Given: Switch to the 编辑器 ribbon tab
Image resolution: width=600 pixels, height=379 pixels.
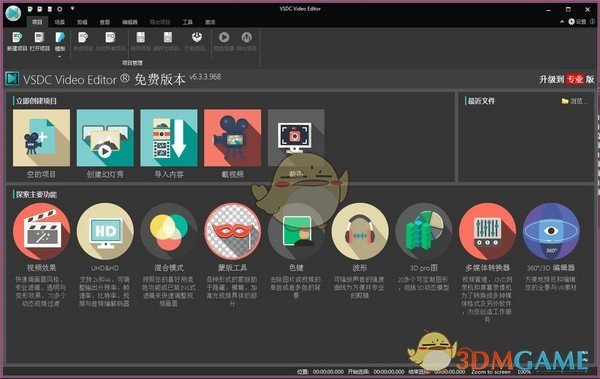Looking at the screenshot, I should (130, 22).
